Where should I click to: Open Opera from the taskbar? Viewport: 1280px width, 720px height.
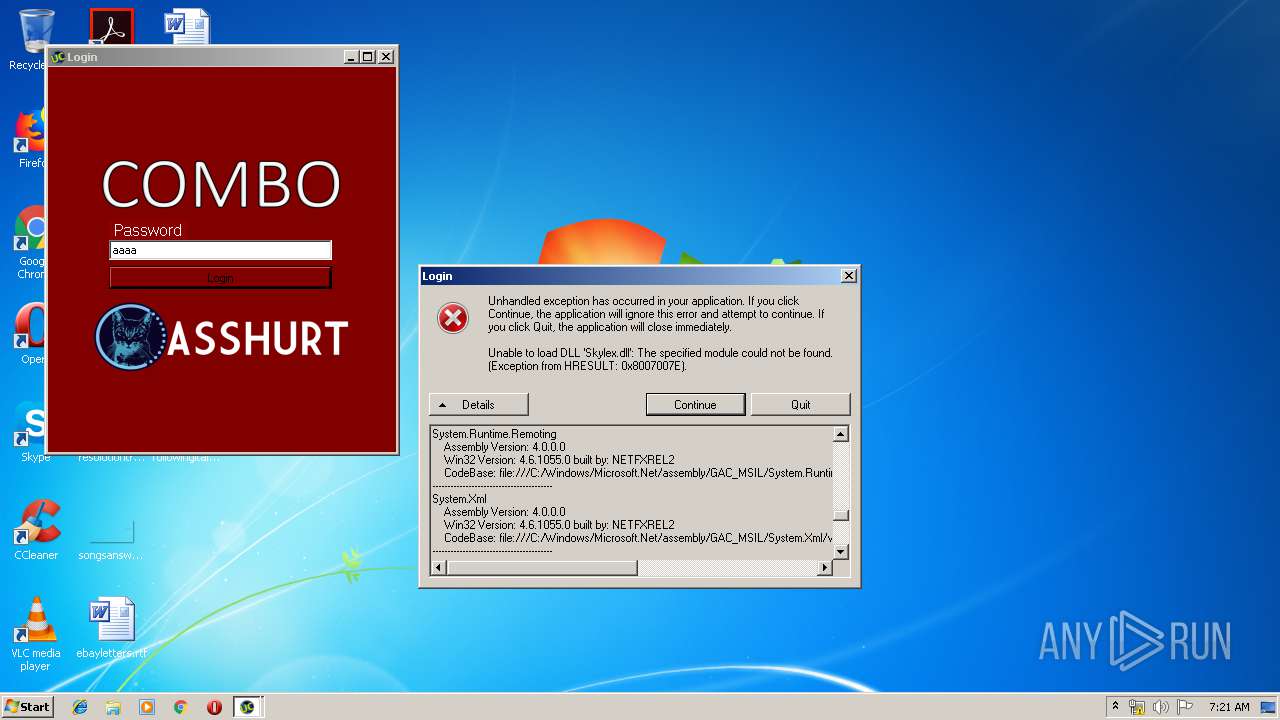coord(214,707)
